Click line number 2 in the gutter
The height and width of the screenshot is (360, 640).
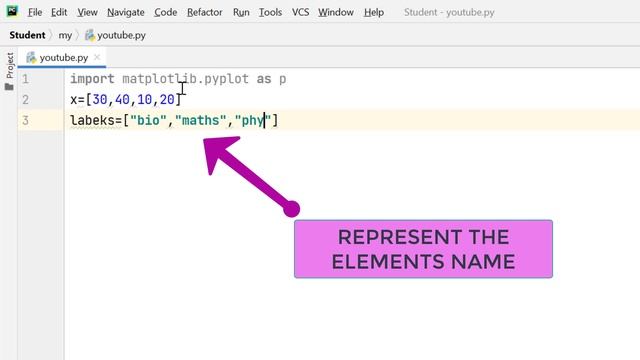25,100
